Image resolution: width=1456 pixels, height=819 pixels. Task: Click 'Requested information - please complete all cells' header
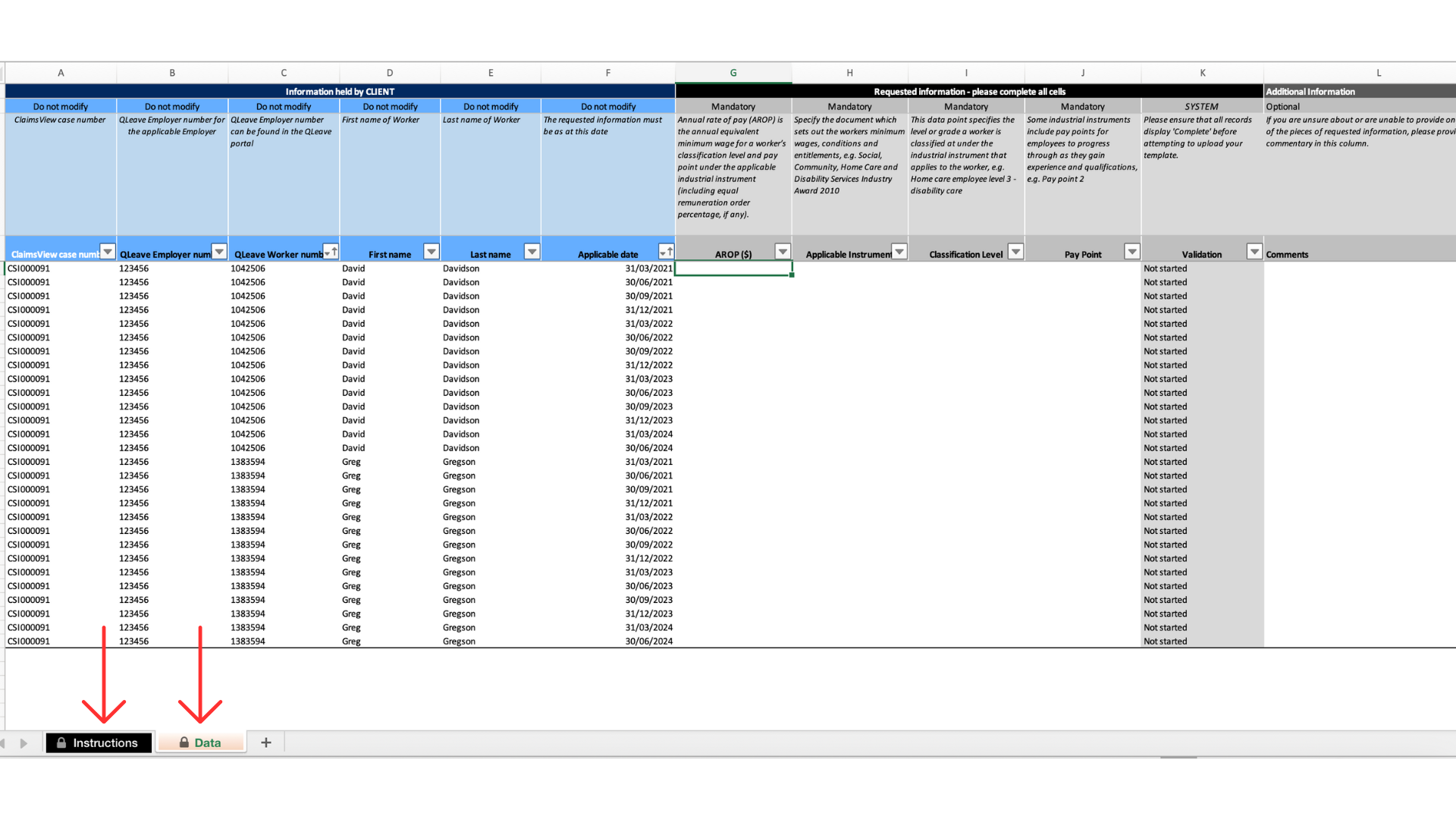tap(969, 92)
